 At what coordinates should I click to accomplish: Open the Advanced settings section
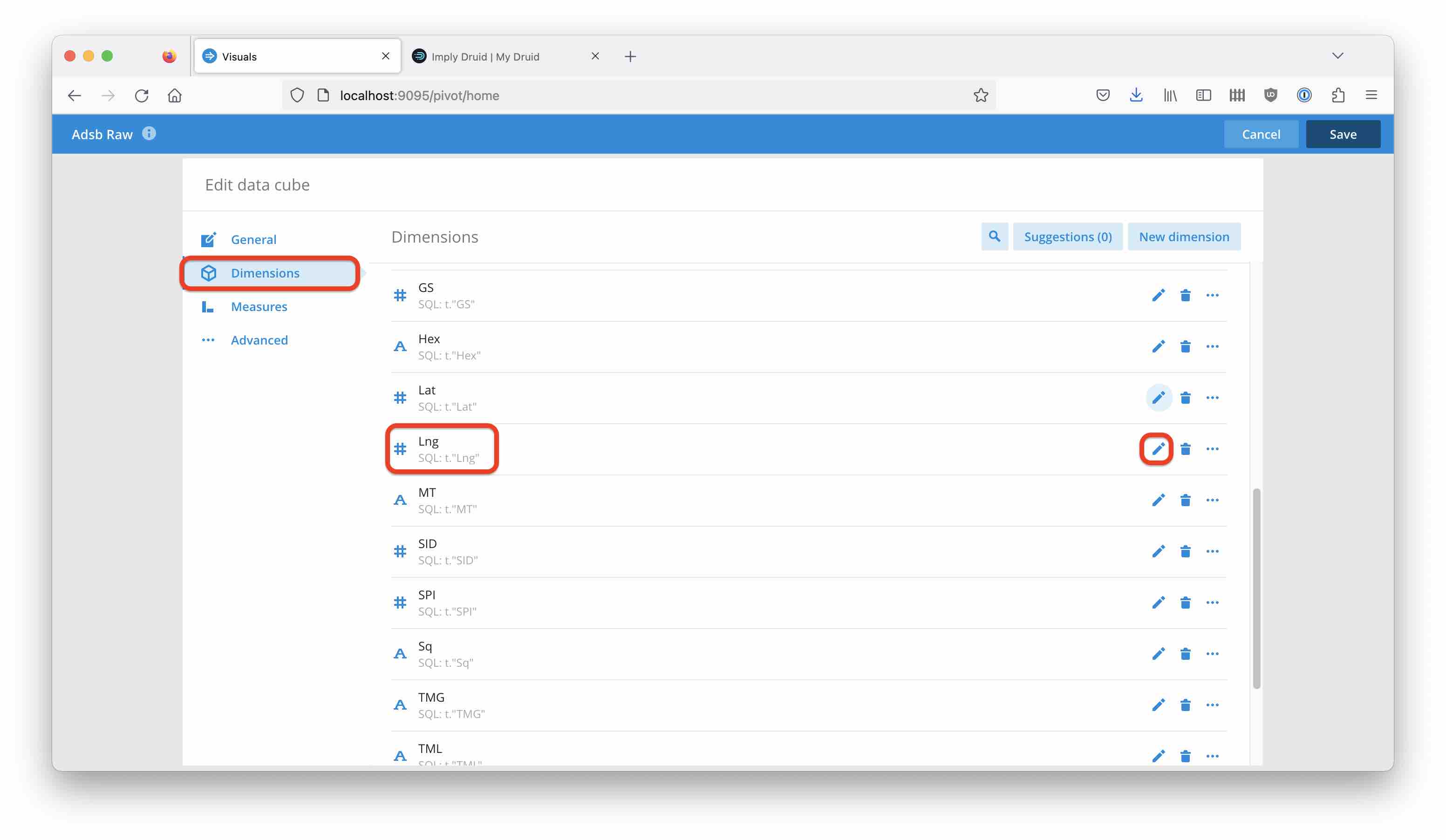tap(259, 340)
